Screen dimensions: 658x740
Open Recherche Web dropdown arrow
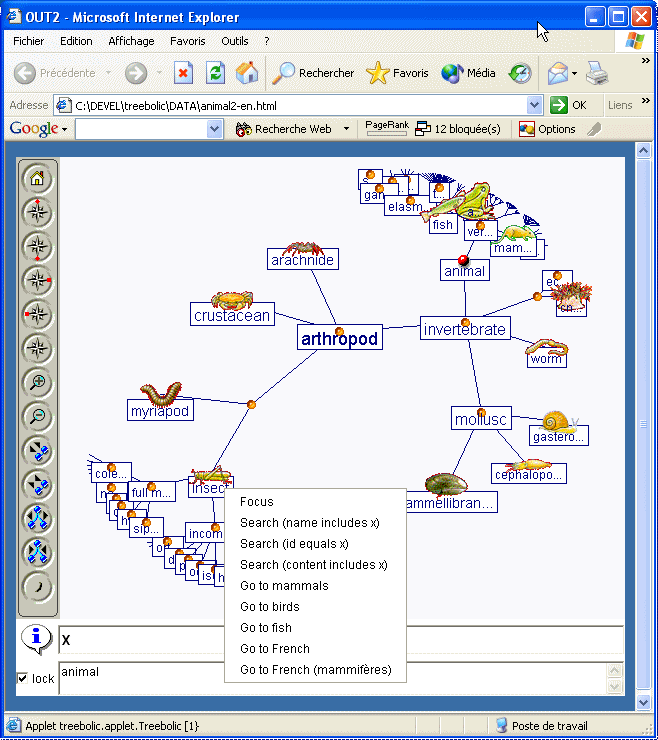tap(346, 128)
